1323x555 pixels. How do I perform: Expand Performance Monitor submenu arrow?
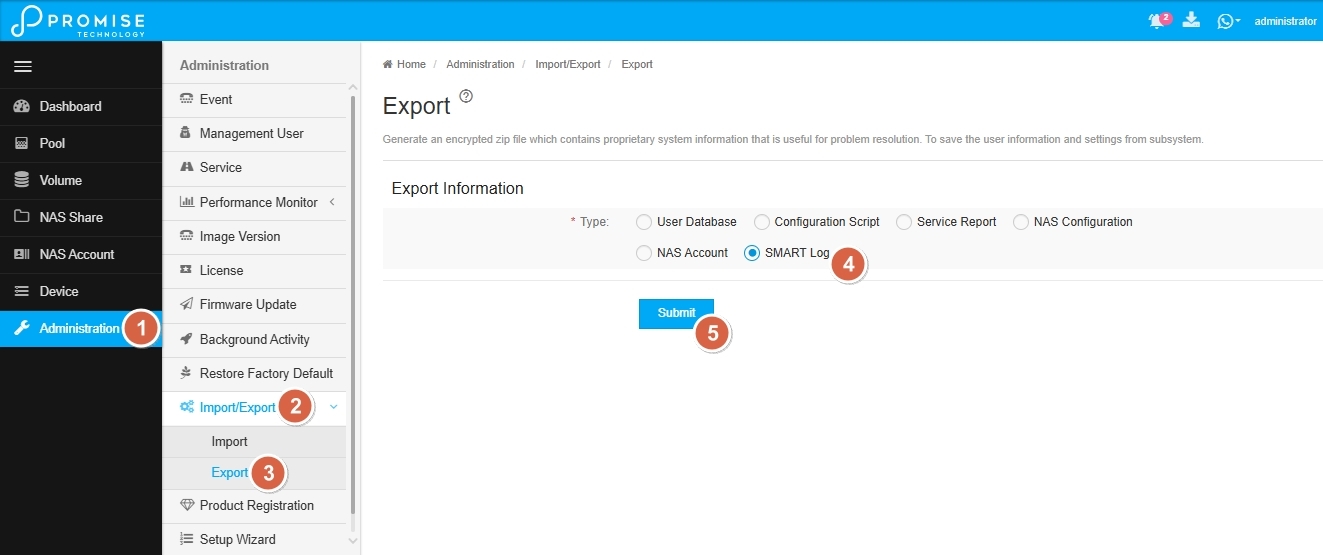tap(331, 202)
